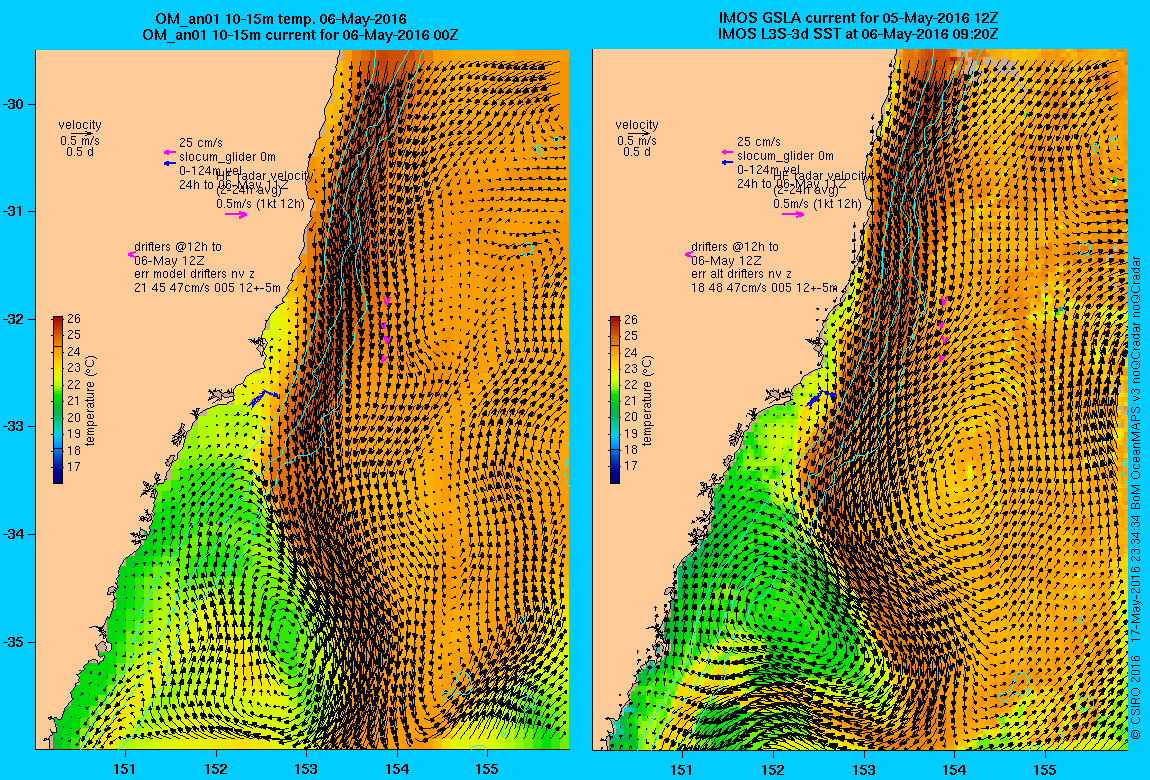Click '21 45 47cm/s 005 12+-5m' statistics line

[208, 288]
